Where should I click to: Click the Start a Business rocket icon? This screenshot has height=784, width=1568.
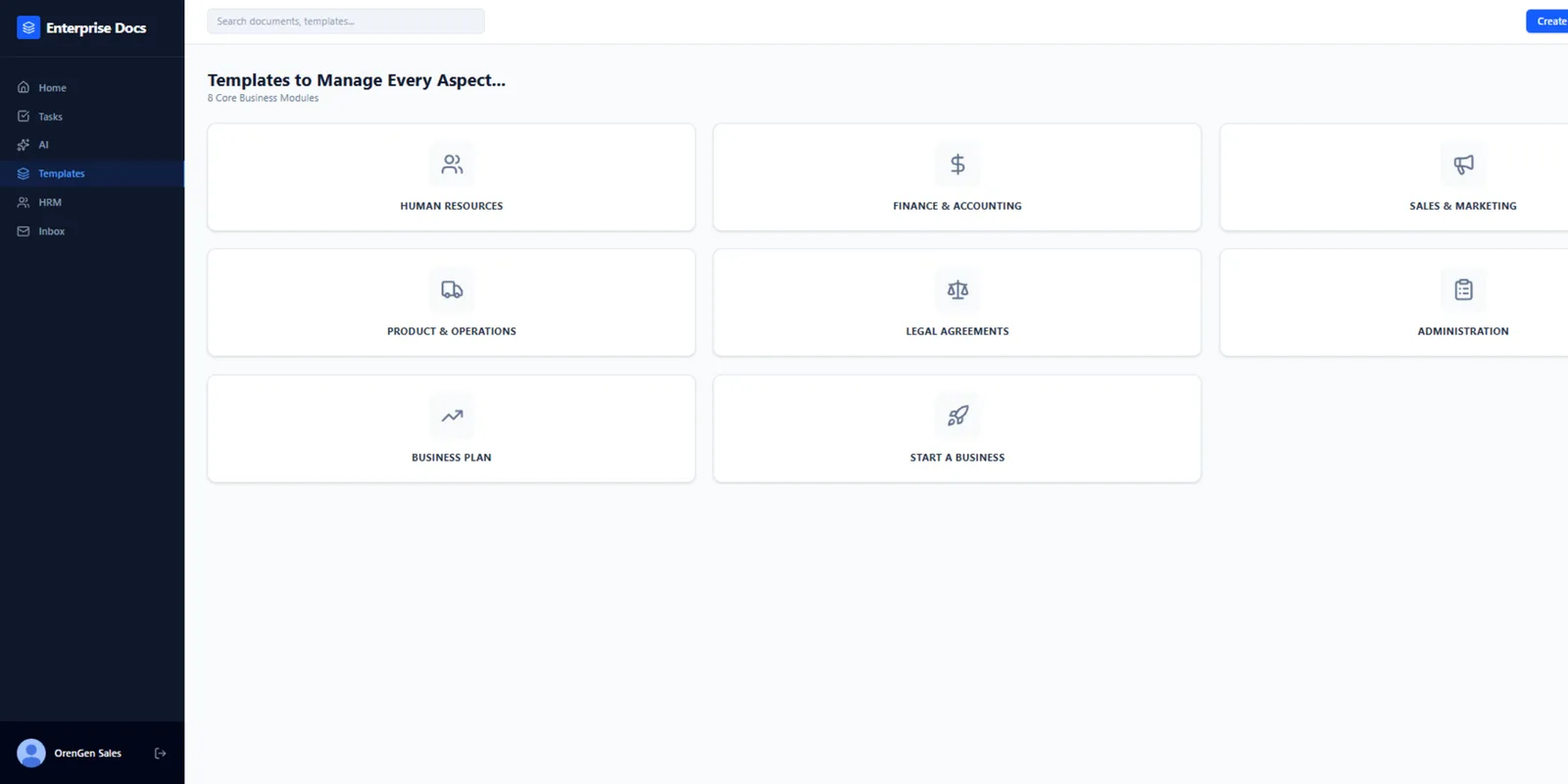pyautogui.click(x=957, y=416)
